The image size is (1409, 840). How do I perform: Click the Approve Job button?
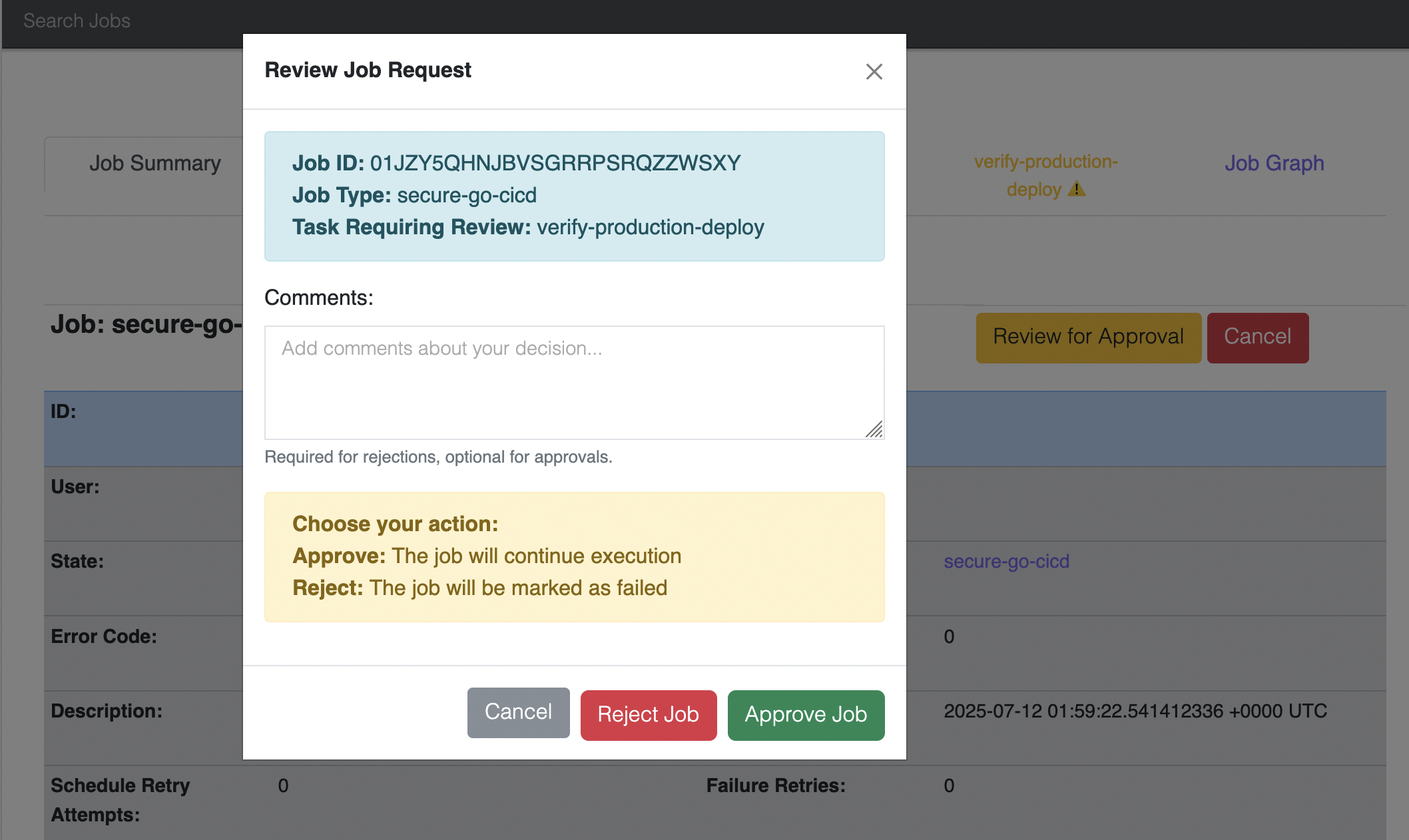[805, 715]
